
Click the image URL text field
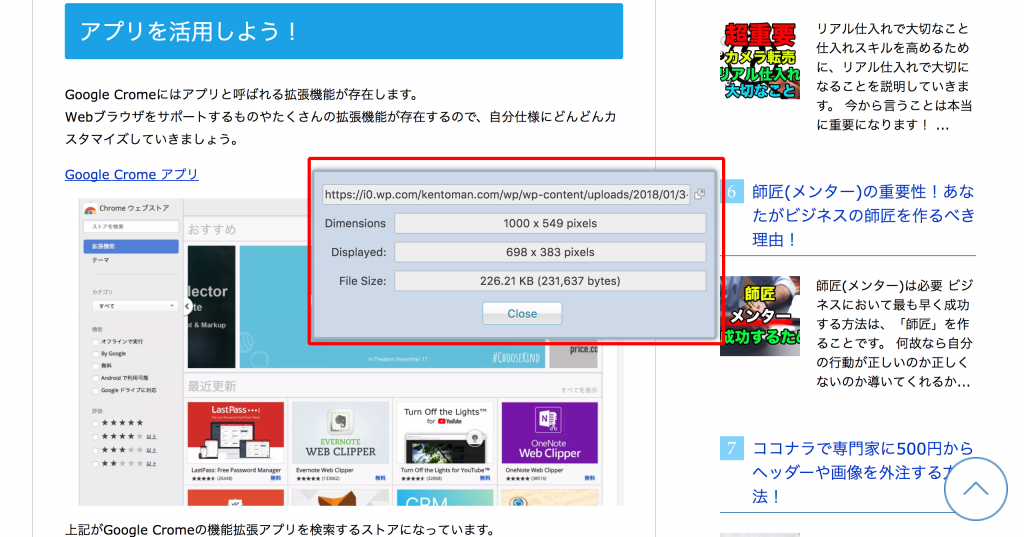pyautogui.click(x=506, y=194)
